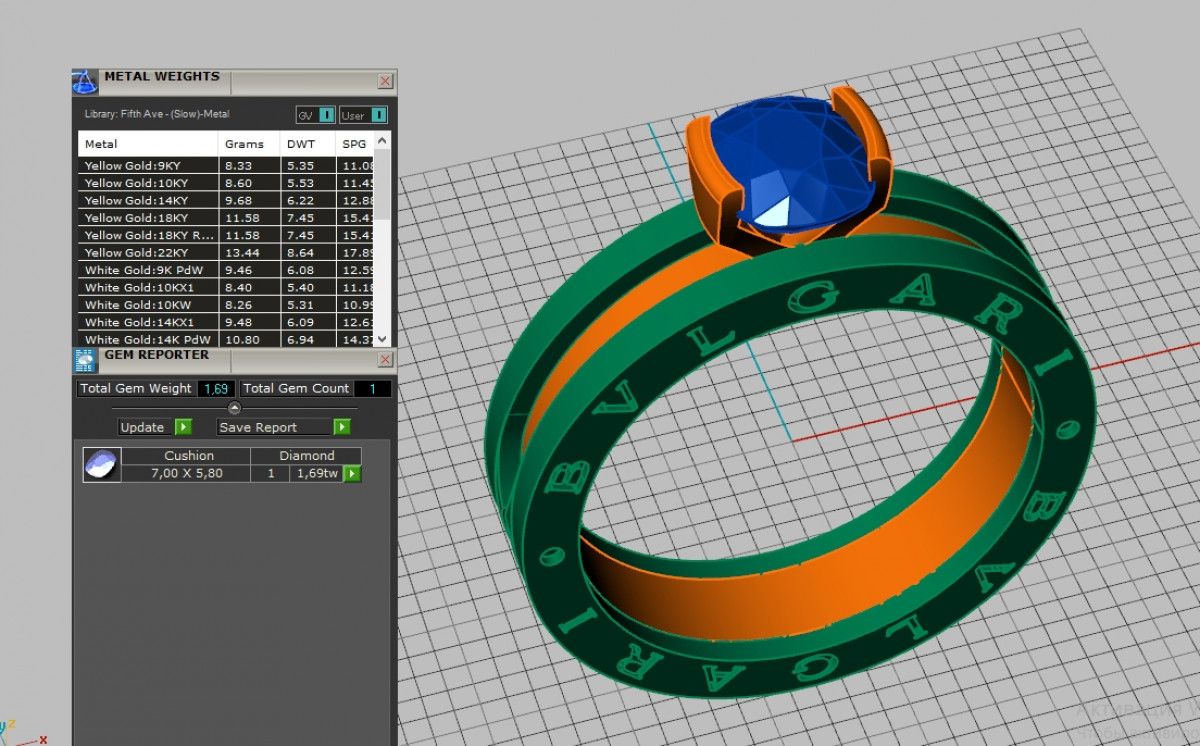Select the Yellow Gold:14KY row
The width and height of the screenshot is (1200, 746).
(136, 200)
